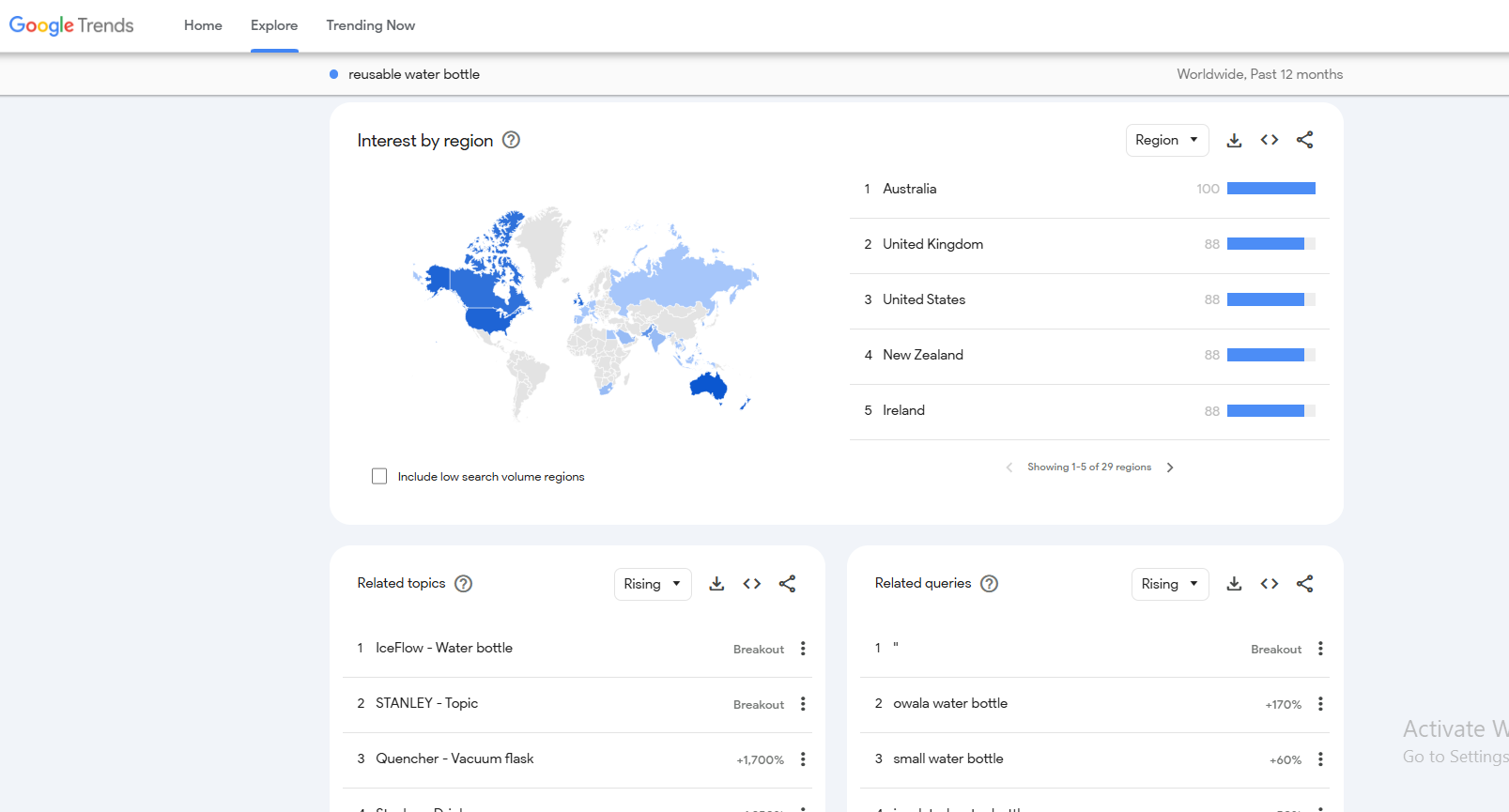Open more options for IceFlow - Water bottle
Screen dimensions: 1509x812
pyautogui.click(x=803, y=649)
